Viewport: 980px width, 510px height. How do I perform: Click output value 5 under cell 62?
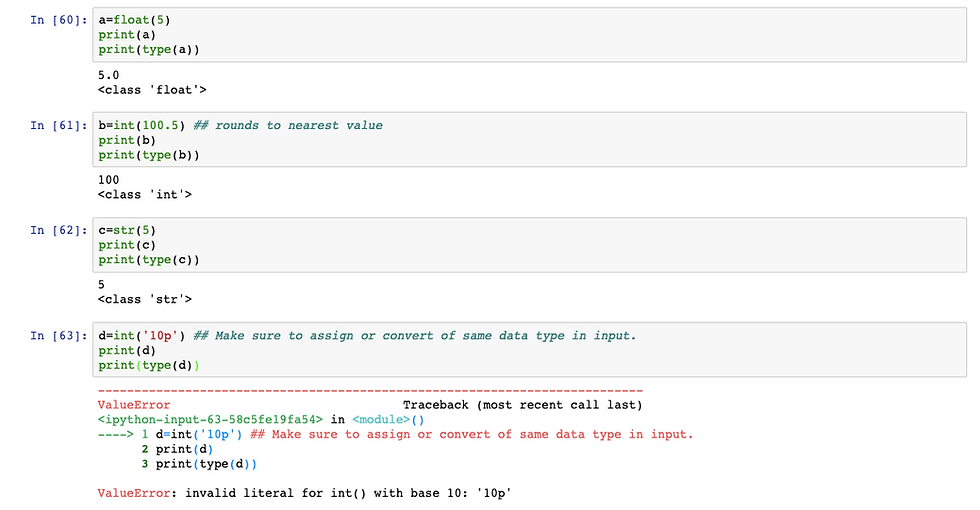pos(101,285)
